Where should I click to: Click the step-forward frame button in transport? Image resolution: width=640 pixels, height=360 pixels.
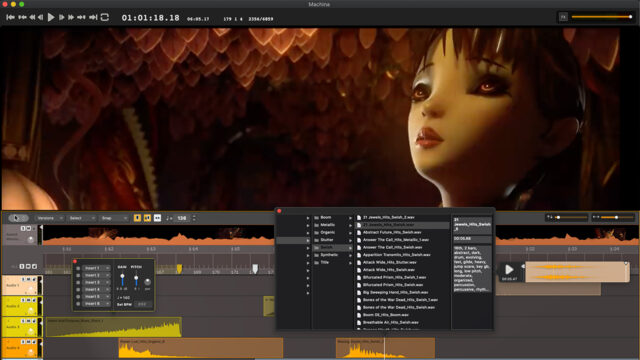click(62, 17)
